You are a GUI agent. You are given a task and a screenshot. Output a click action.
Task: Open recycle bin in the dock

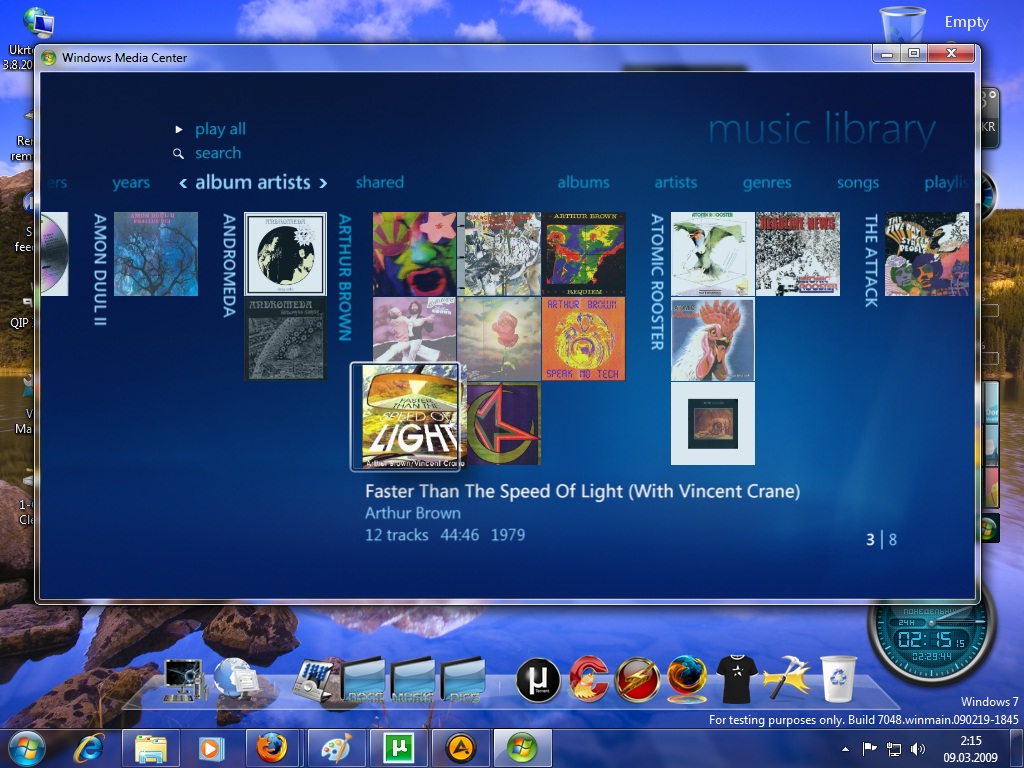[x=838, y=679]
